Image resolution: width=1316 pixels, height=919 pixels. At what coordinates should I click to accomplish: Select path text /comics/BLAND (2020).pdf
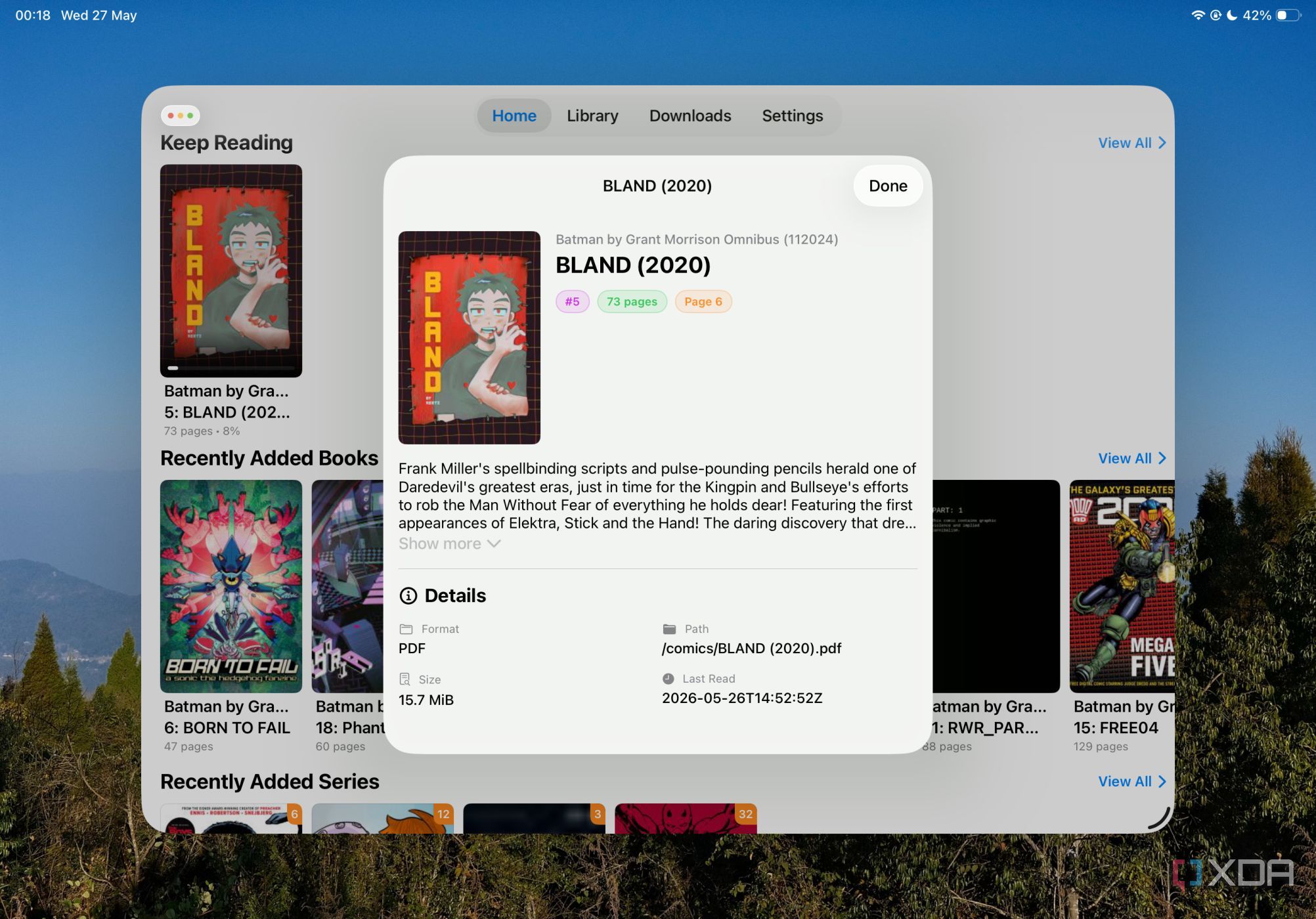(751, 649)
